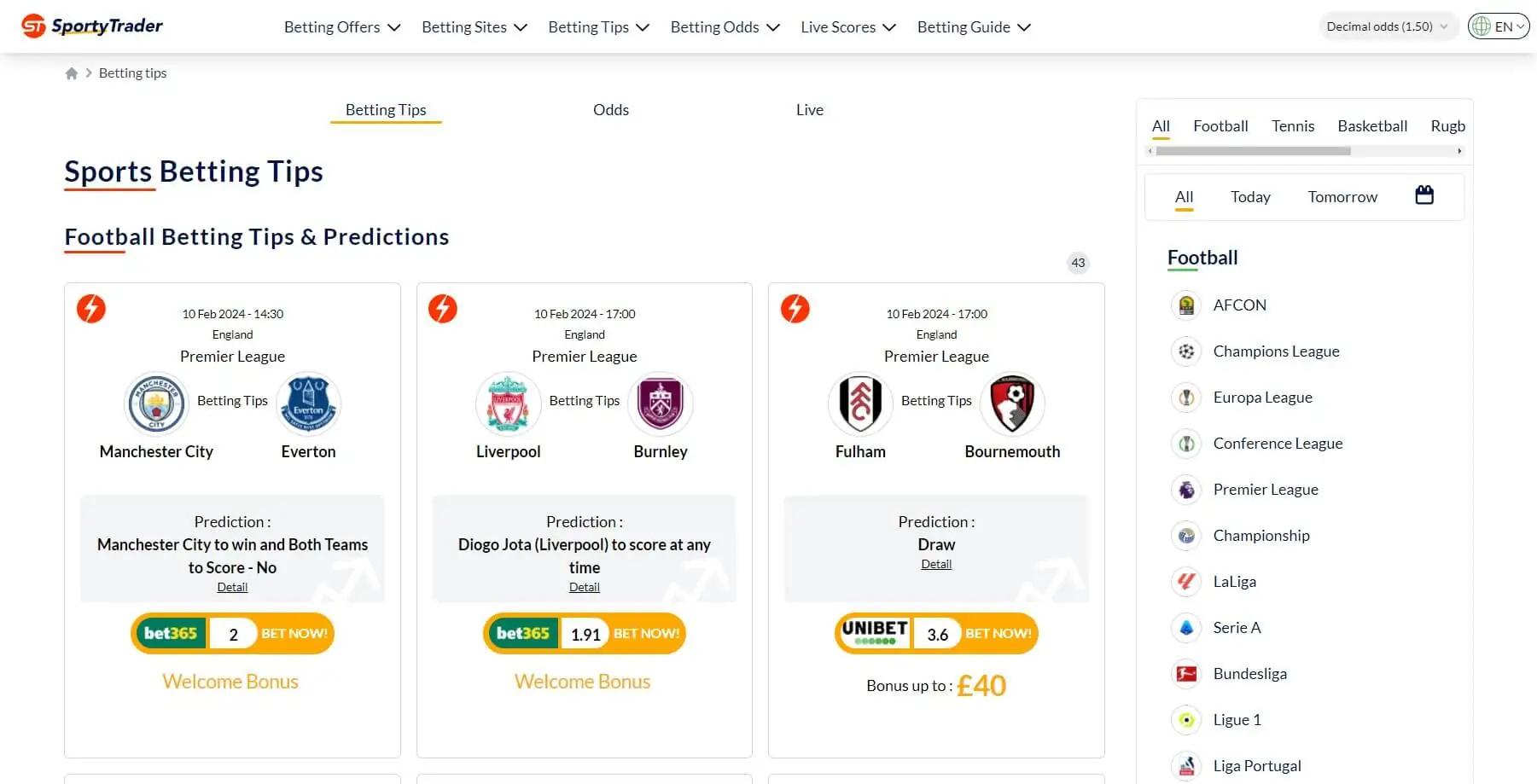This screenshot has height=784, width=1537.
Task: Switch to the Odds tab
Action: (x=610, y=109)
